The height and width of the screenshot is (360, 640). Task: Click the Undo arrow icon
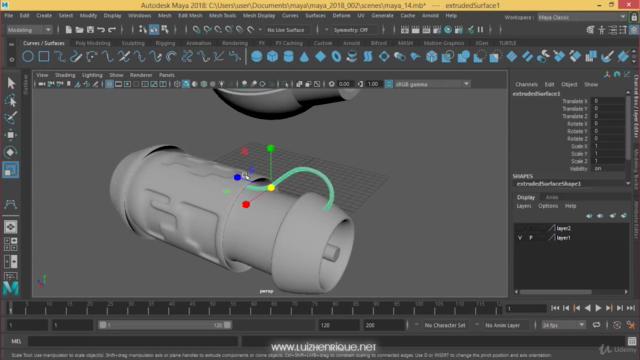point(101,29)
